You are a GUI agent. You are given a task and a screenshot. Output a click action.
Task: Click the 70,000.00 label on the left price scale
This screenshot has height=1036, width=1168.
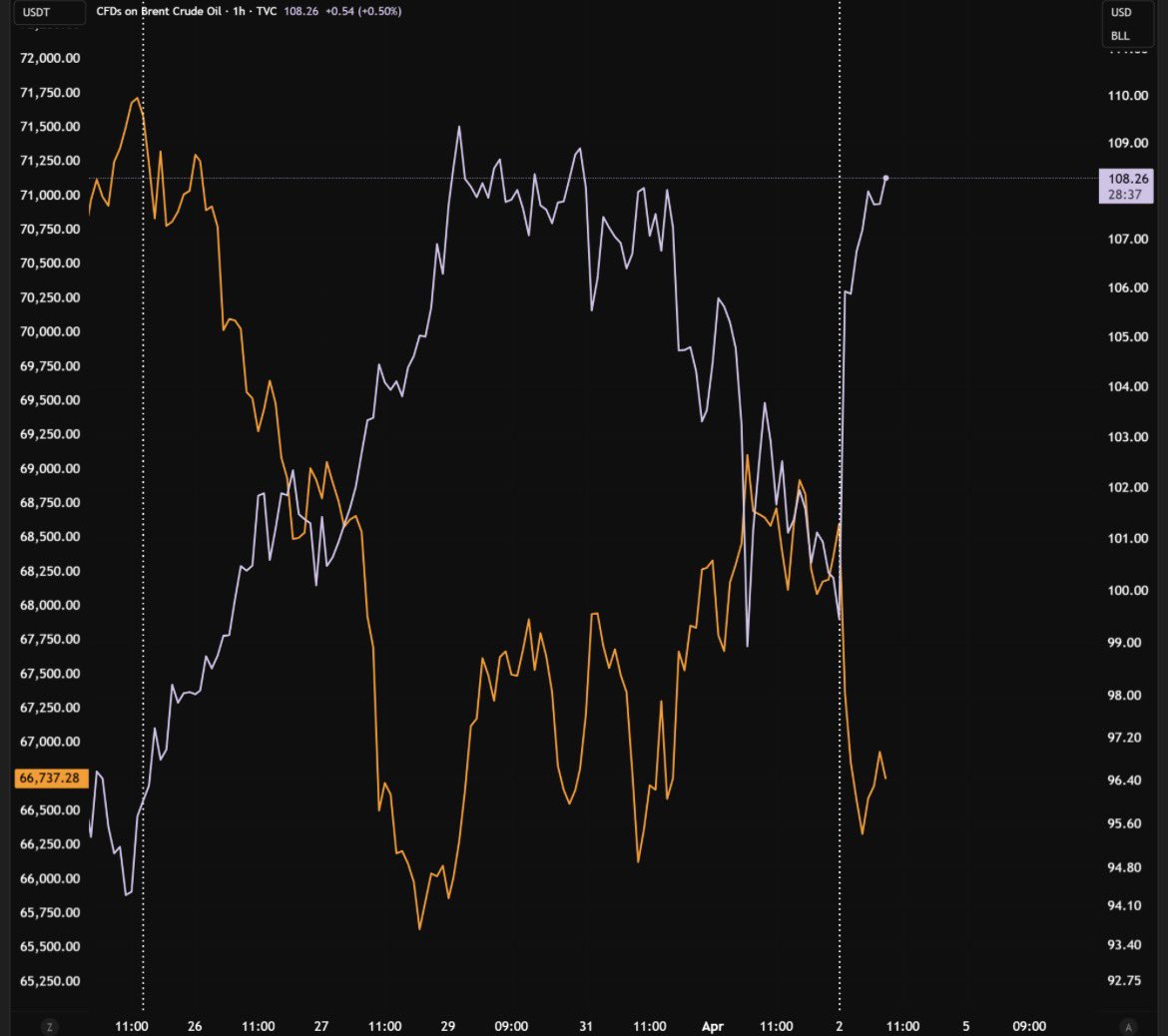pyautogui.click(x=50, y=331)
